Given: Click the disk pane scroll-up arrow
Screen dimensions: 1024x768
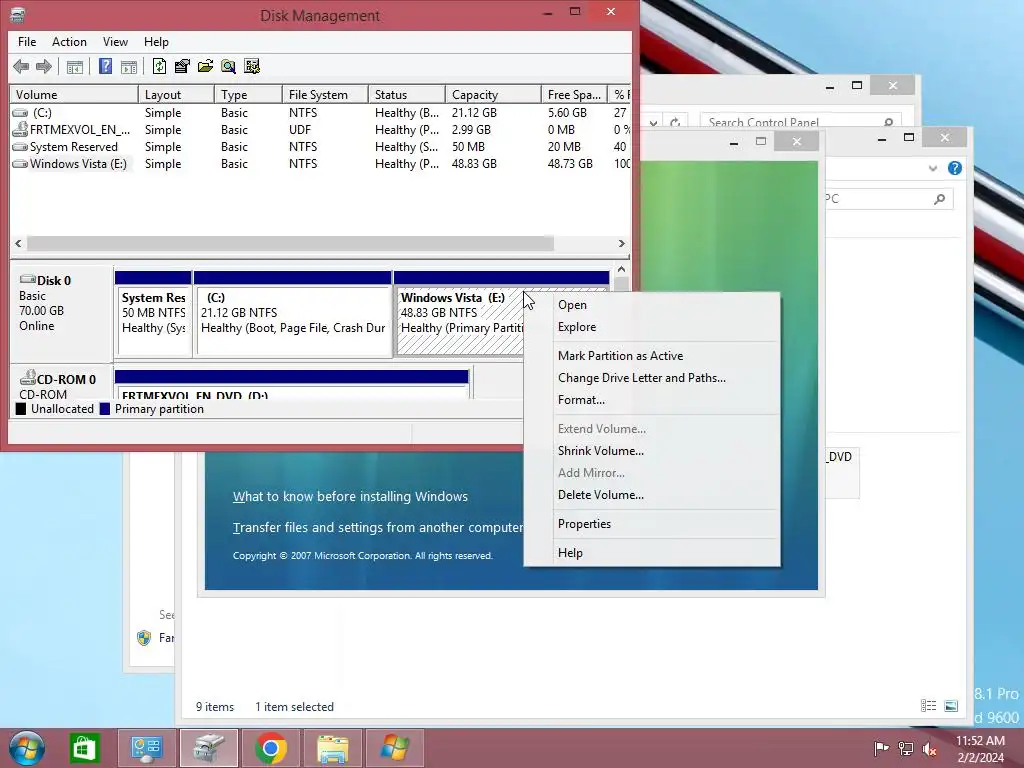Looking at the screenshot, I should pyautogui.click(x=621, y=269).
